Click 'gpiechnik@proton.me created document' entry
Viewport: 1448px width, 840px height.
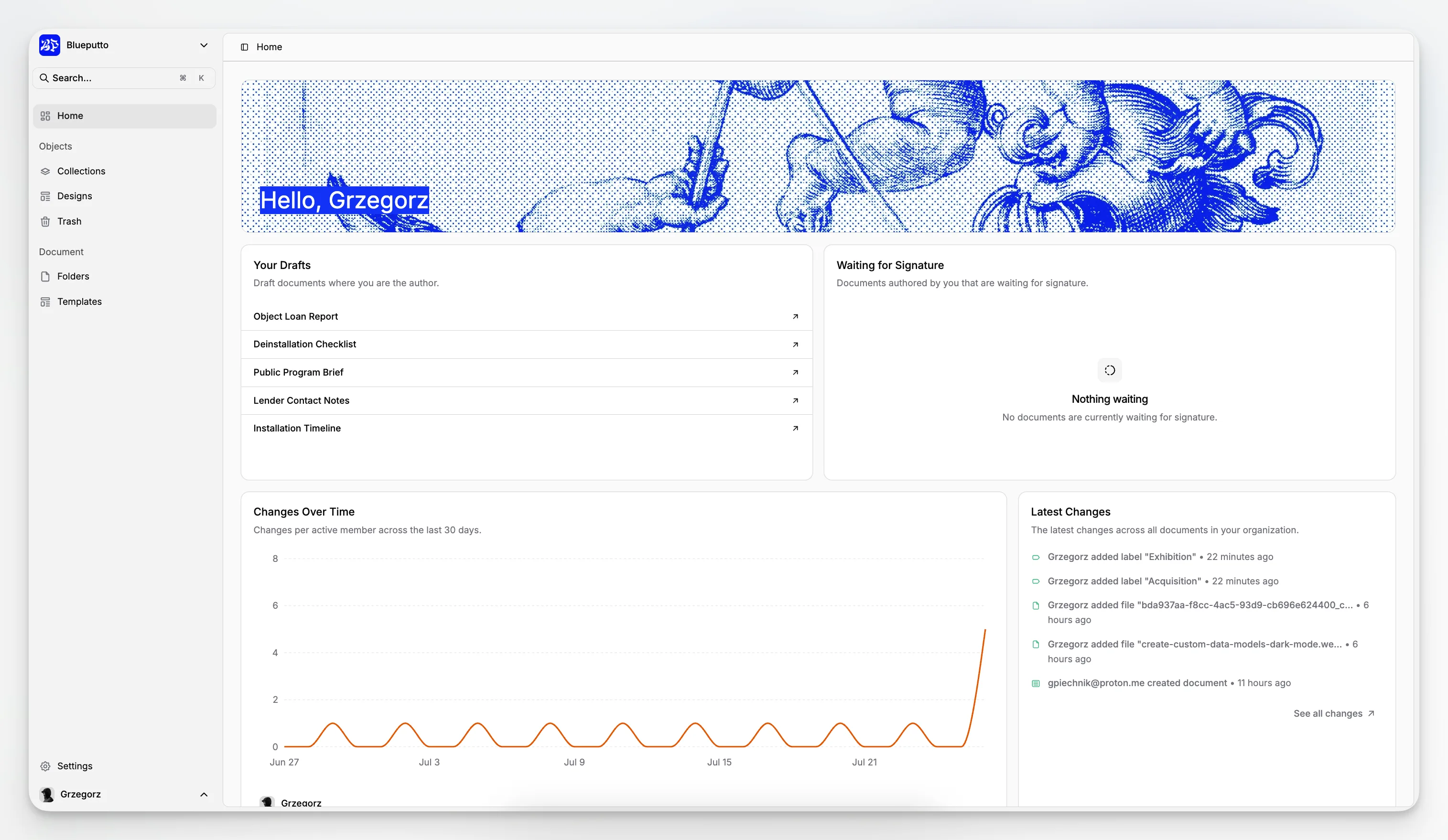click(1169, 683)
